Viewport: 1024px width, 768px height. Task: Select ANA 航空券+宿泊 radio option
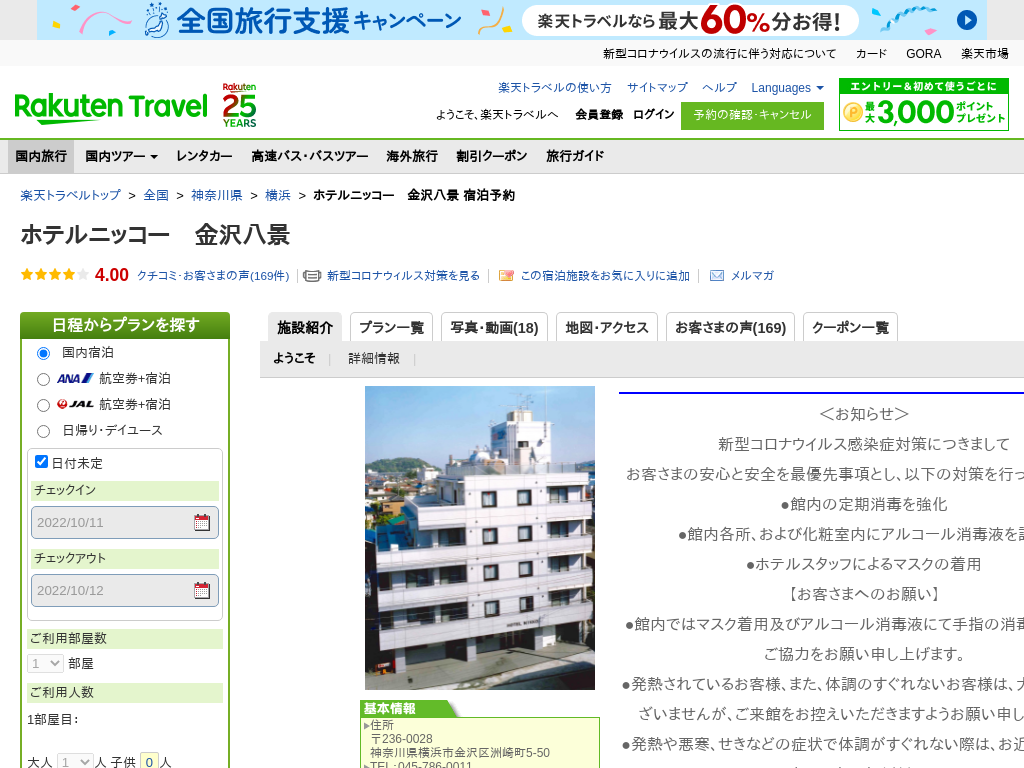43,379
